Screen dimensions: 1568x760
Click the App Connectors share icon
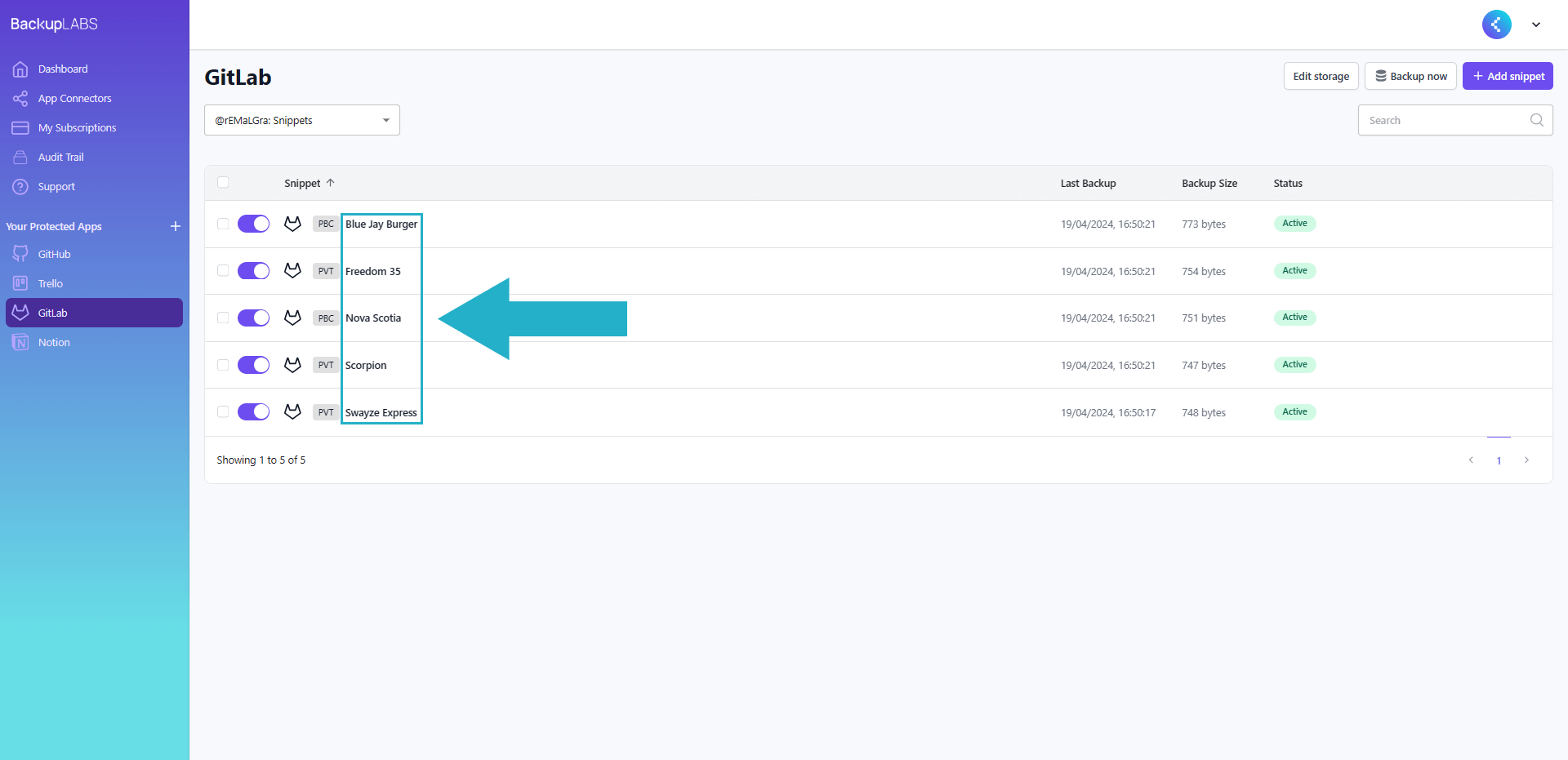pyautogui.click(x=20, y=99)
